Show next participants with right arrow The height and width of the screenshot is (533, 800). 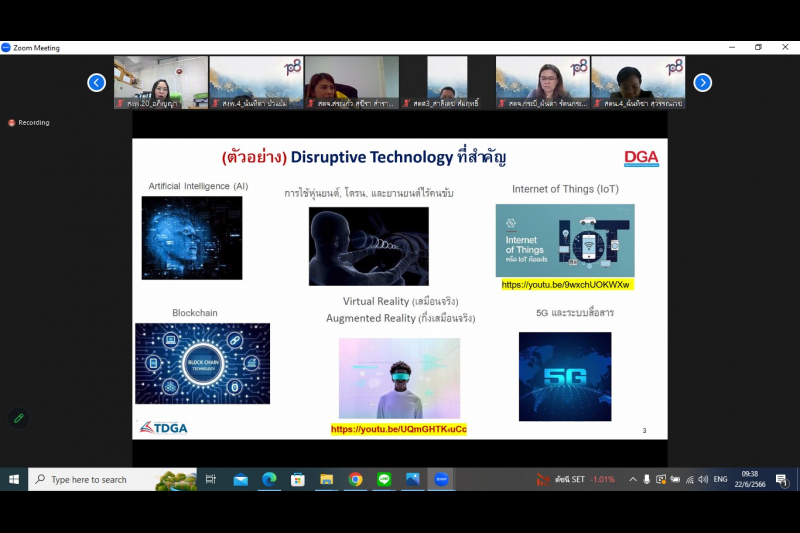[x=702, y=83]
